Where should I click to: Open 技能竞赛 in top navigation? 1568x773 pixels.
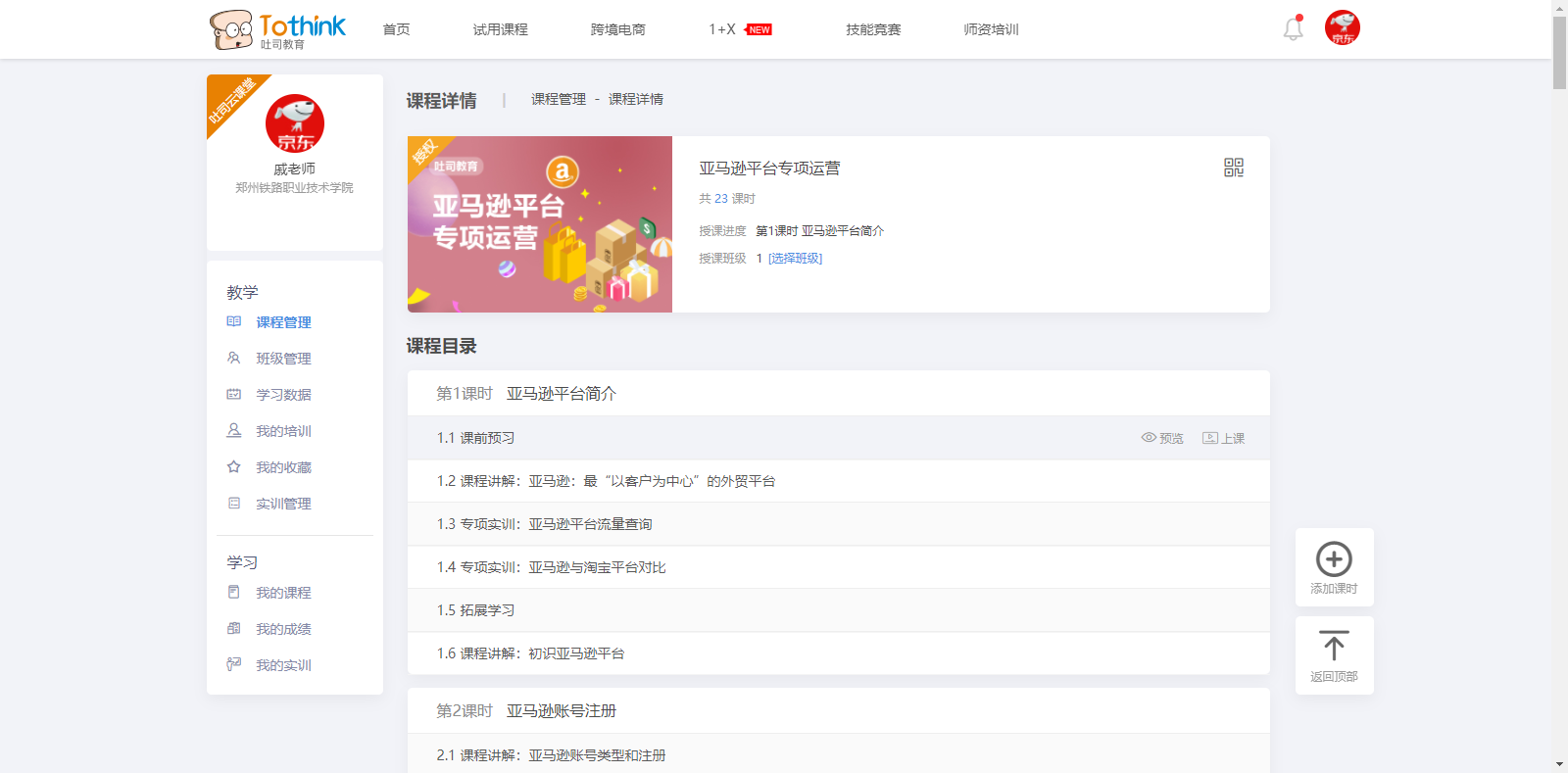click(x=874, y=29)
